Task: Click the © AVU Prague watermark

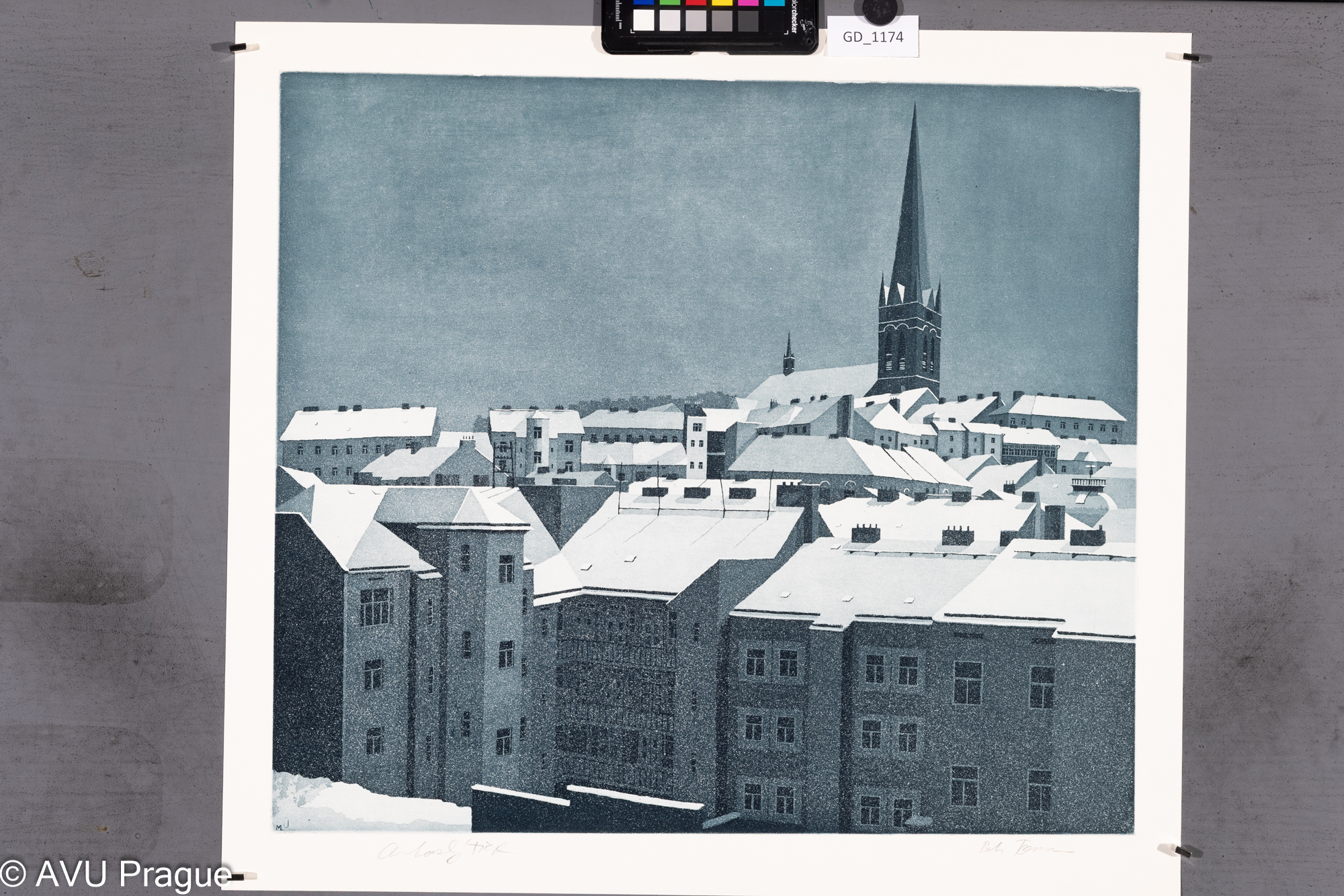Action: [x=114, y=875]
